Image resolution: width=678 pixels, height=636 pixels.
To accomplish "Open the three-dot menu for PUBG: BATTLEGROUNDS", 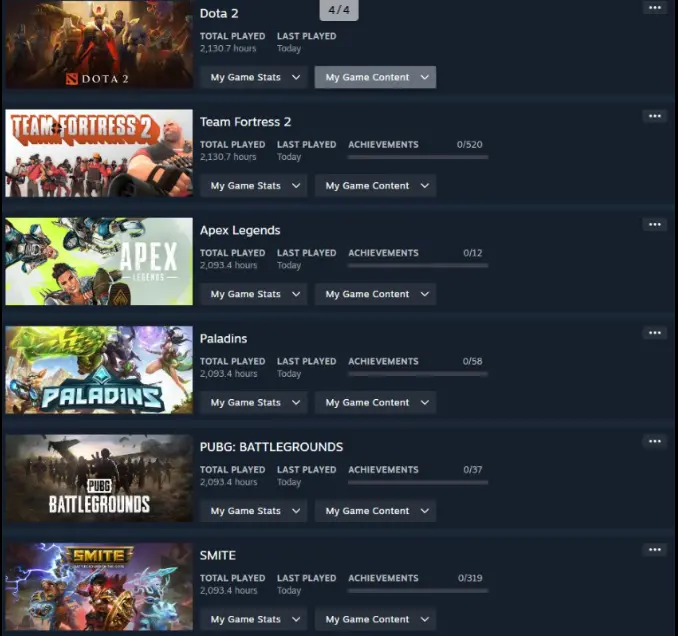I will click(655, 441).
